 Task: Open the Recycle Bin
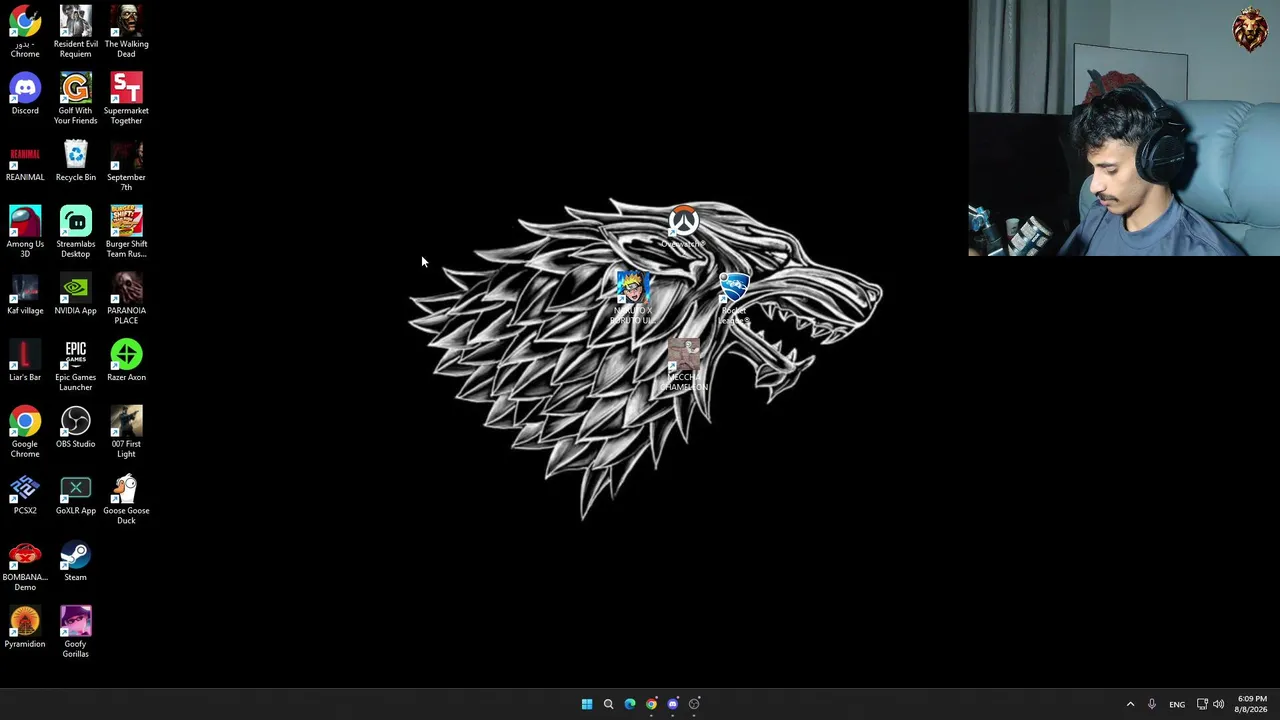76,161
